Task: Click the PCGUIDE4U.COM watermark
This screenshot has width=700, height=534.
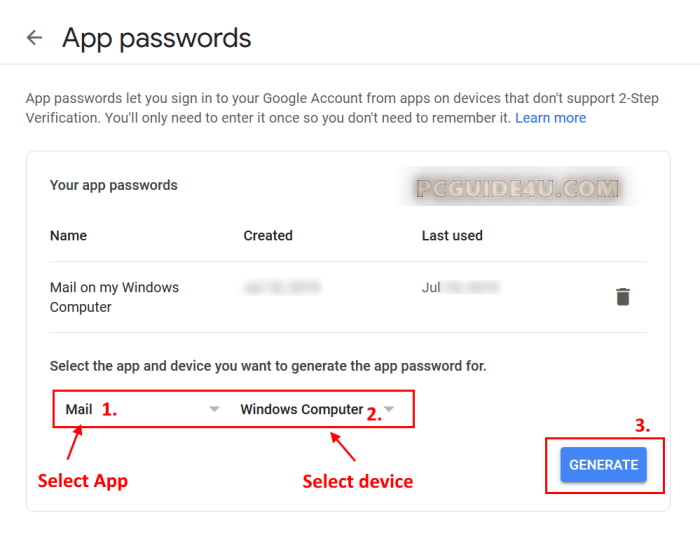Action: tap(517, 188)
